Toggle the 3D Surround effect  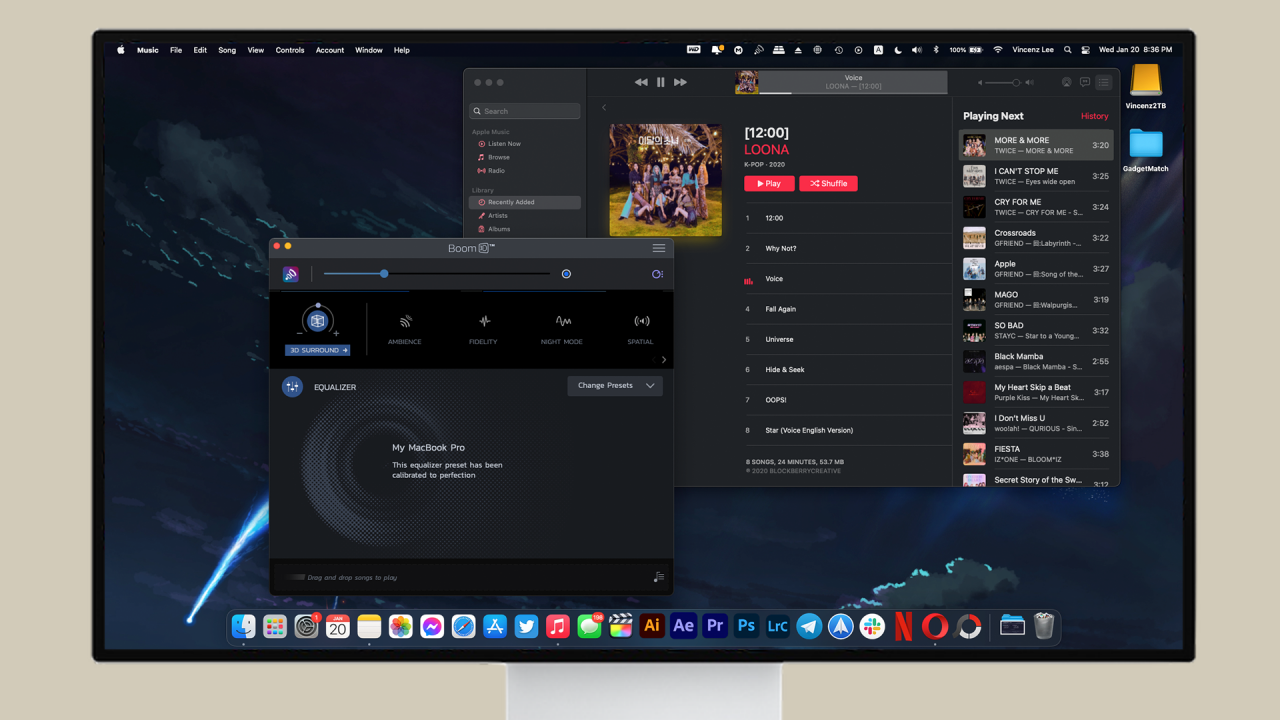pyautogui.click(x=317, y=322)
